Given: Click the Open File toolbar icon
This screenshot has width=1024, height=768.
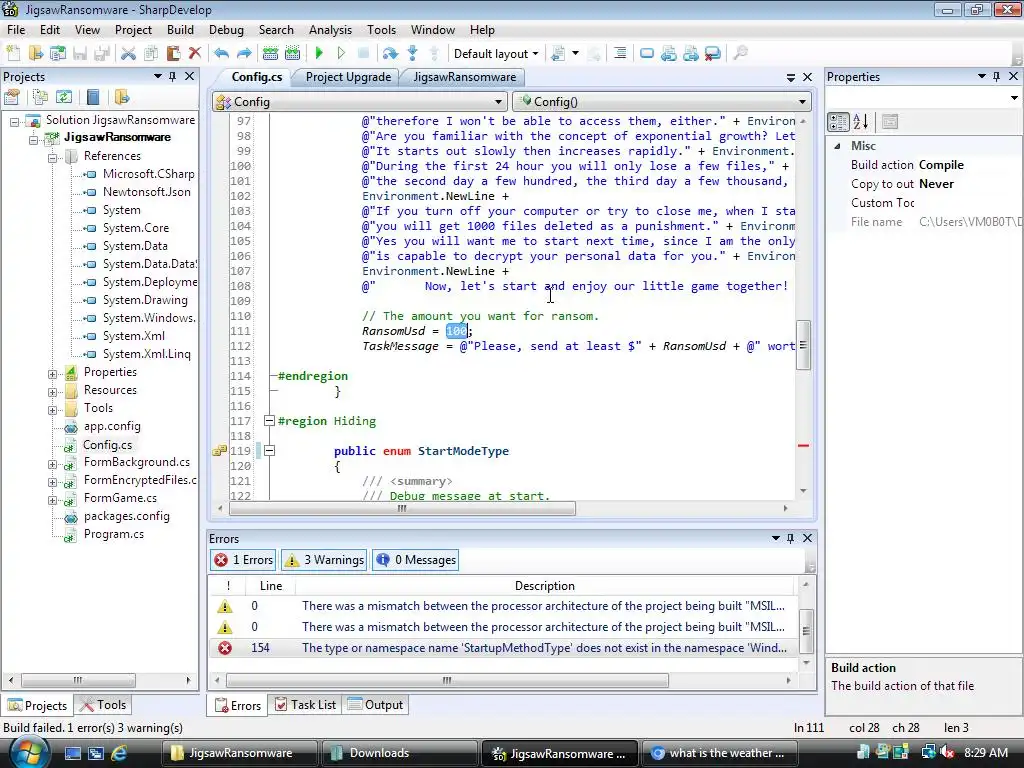Looking at the screenshot, I should (x=35, y=54).
